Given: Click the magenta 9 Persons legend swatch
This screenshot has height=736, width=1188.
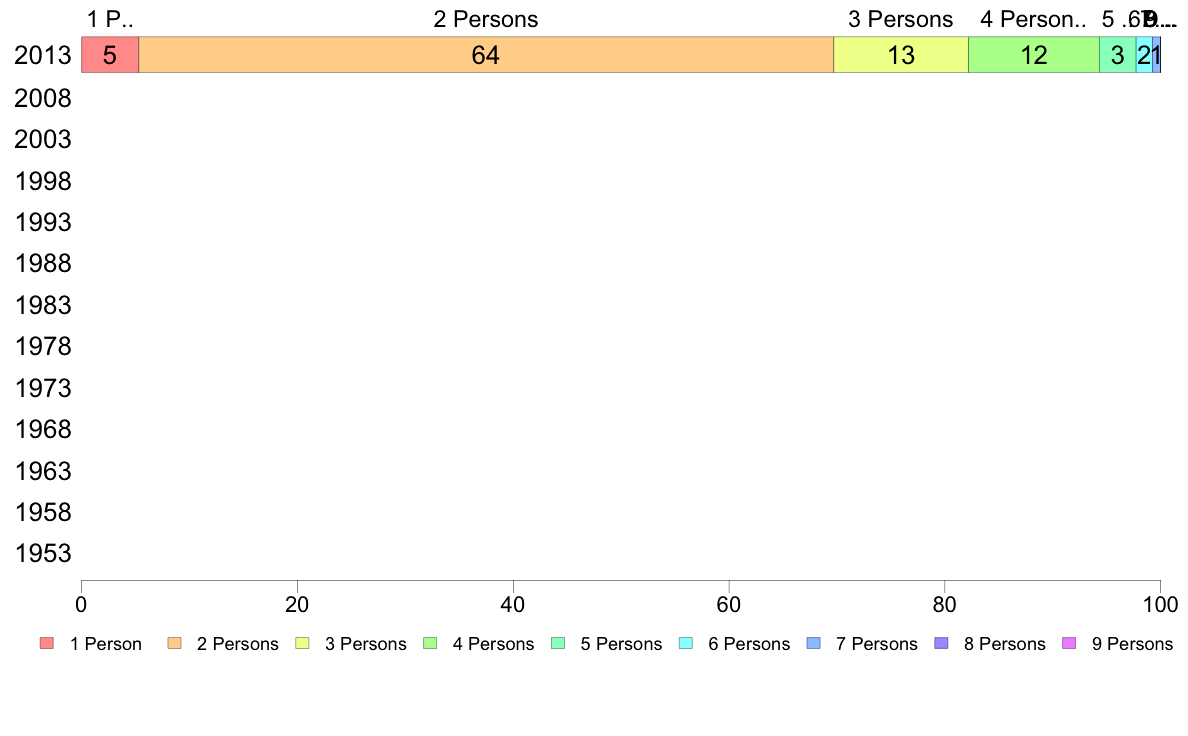Looking at the screenshot, I should pos(1069,644).
